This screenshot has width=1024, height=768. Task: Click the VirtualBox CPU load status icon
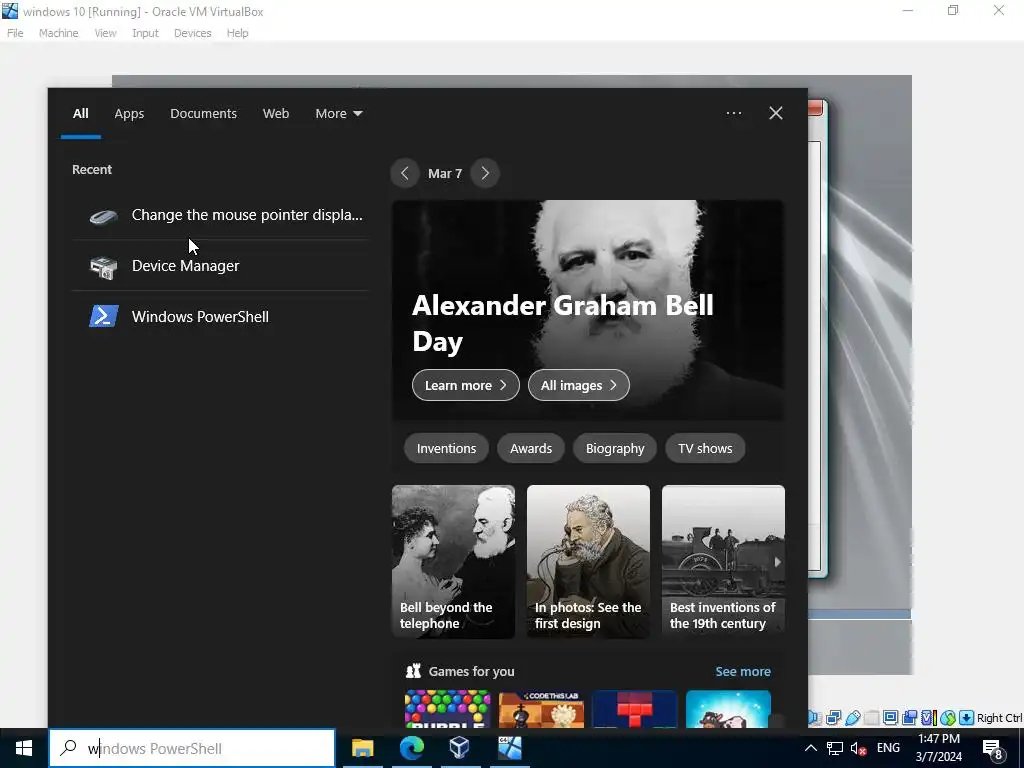[929, 718]
